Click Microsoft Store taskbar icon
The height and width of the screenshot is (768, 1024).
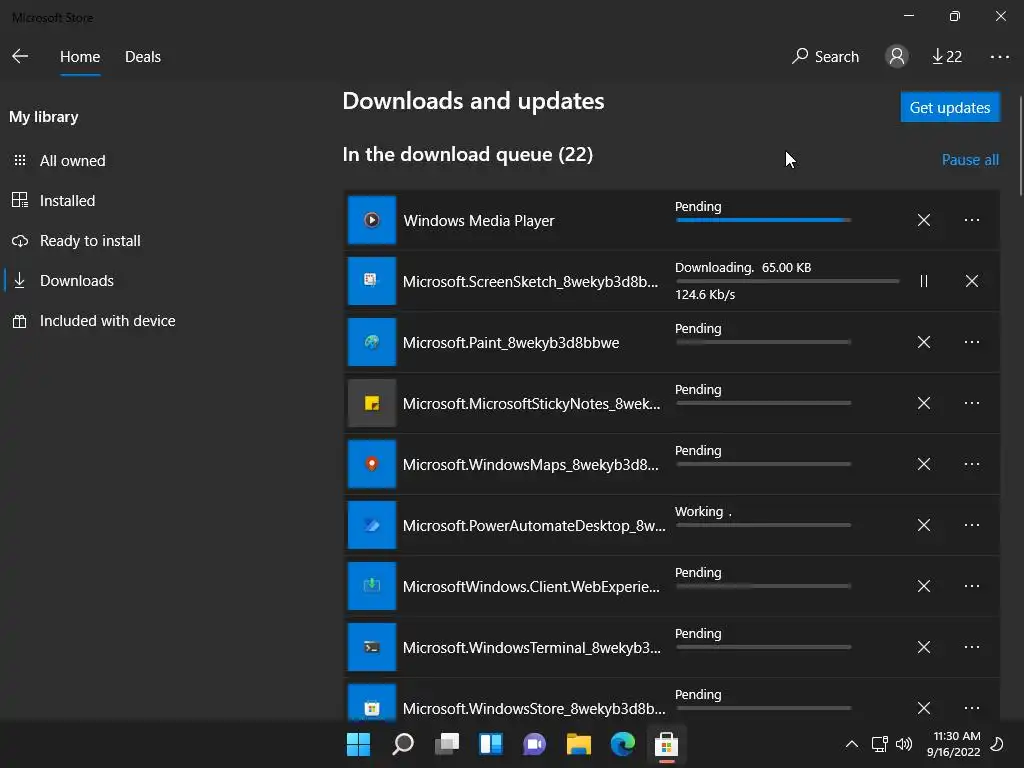point(666,744)
